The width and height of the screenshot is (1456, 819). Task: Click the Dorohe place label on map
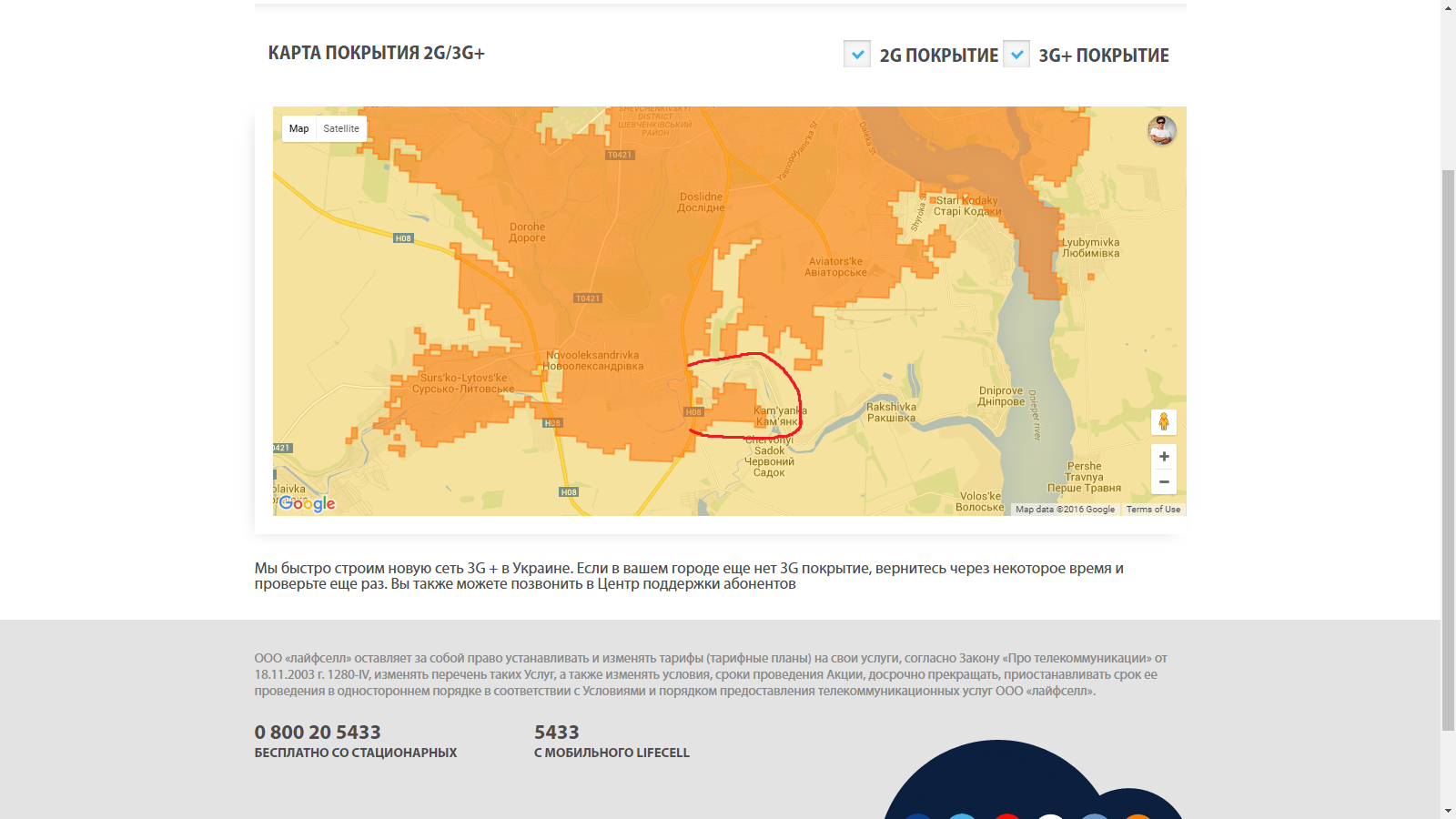528,232
